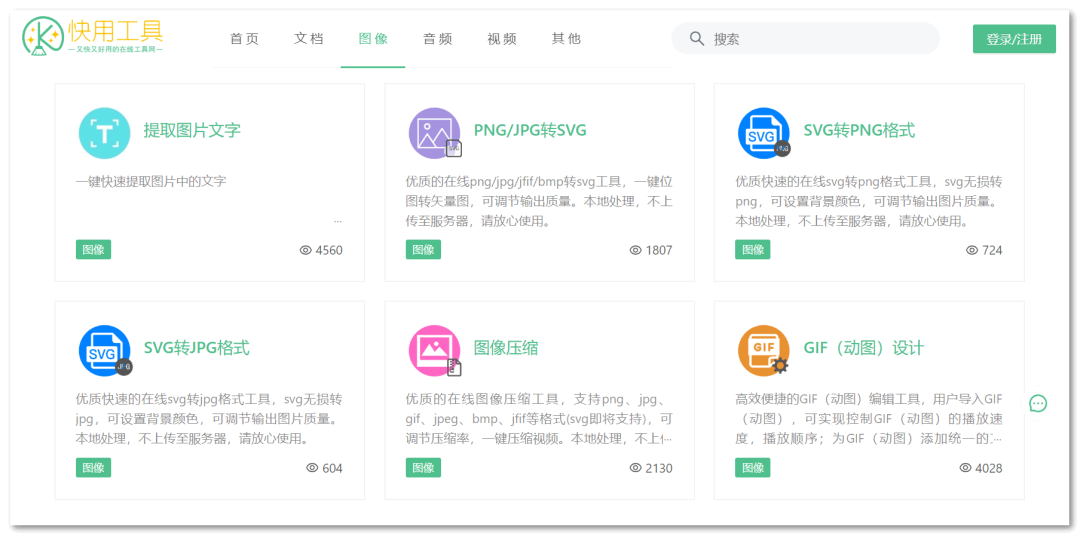
Task: Select the 音频 navigation tab
Action: click(x=437, y=39)
